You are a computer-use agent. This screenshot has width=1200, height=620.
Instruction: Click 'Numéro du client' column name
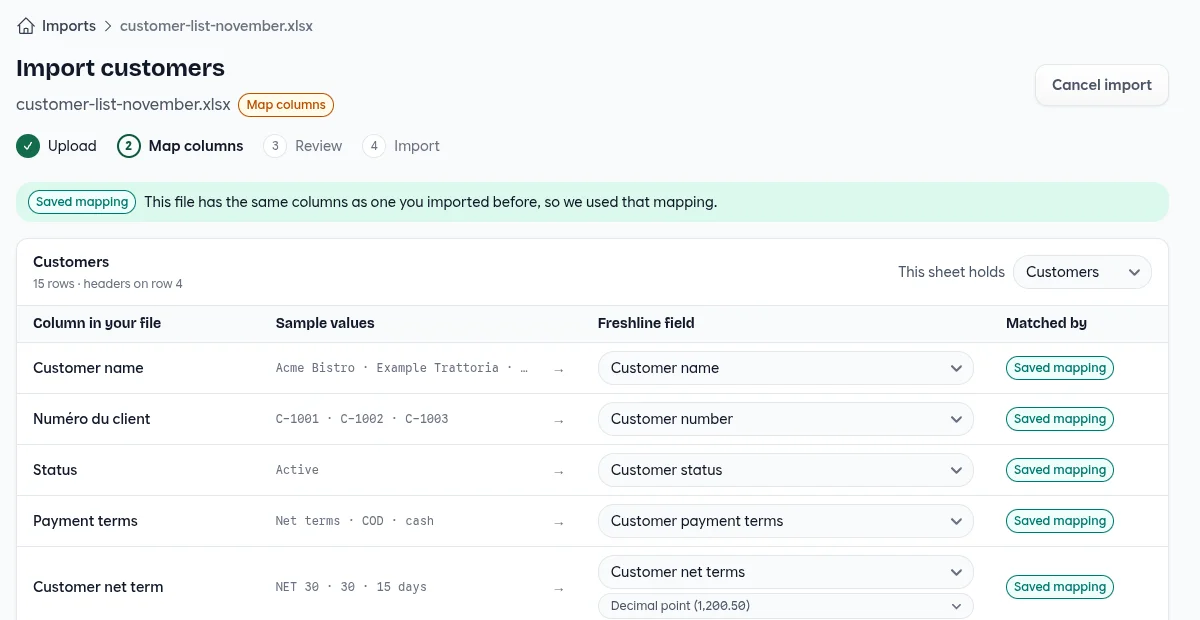(92, 419)
